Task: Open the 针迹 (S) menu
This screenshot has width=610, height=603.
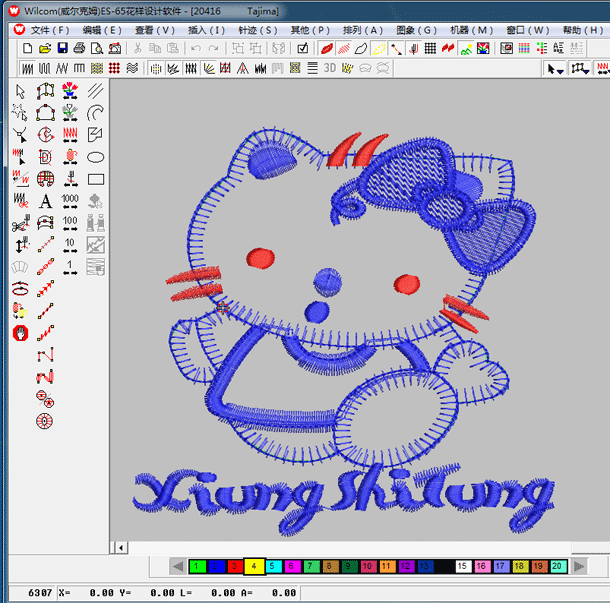Action: coord(258,30)
